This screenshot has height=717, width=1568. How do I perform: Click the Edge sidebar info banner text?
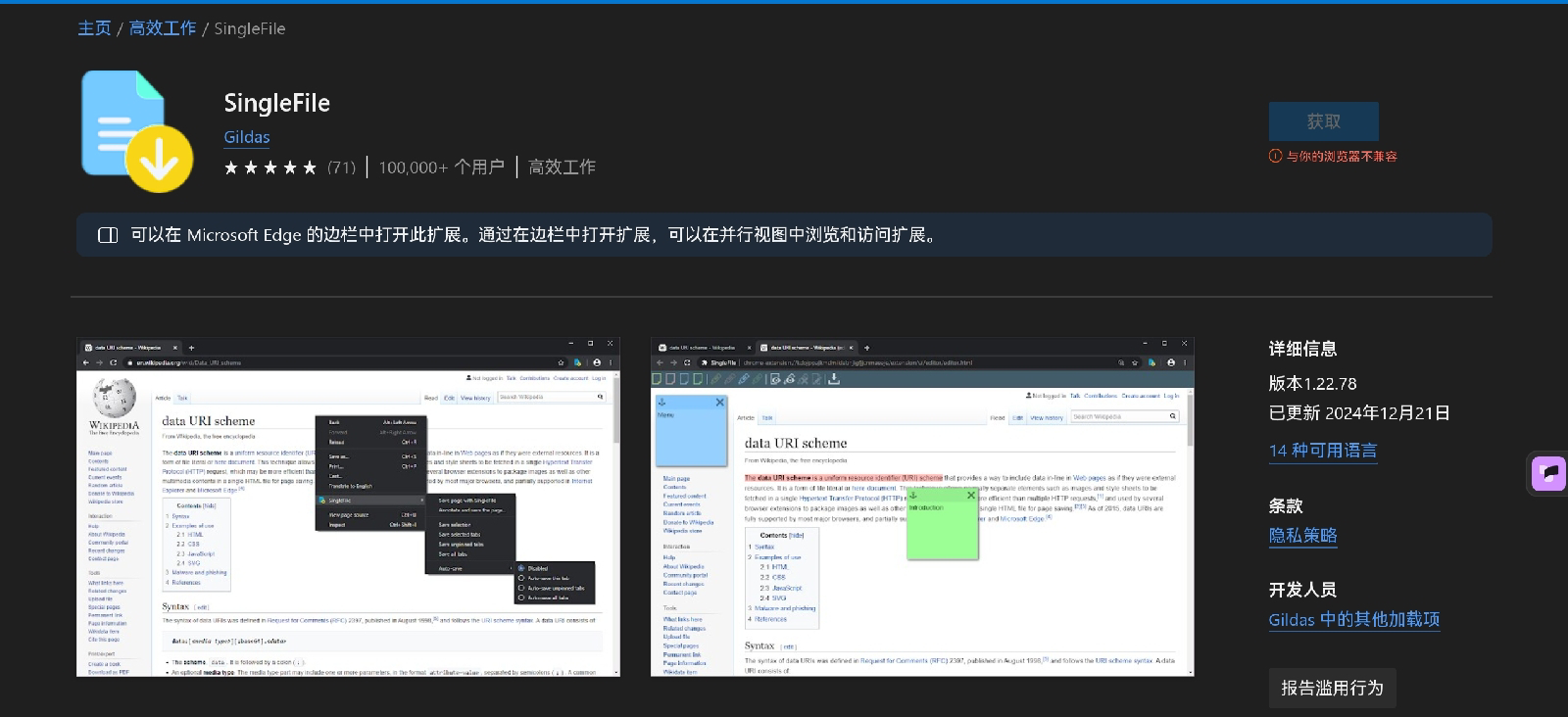535,235
